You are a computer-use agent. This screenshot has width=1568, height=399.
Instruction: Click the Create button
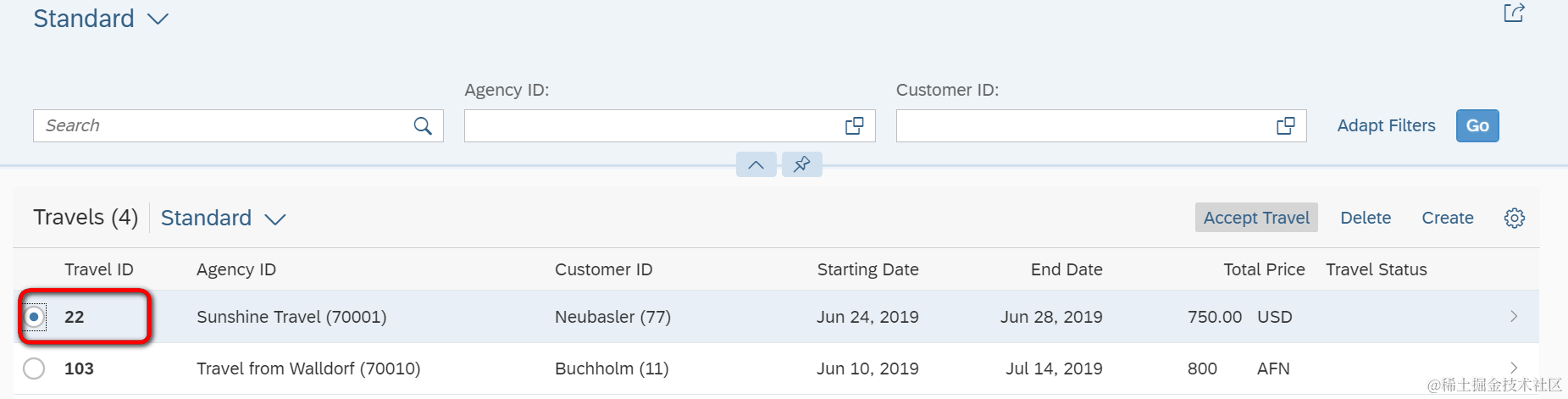tap(1447, 218)
